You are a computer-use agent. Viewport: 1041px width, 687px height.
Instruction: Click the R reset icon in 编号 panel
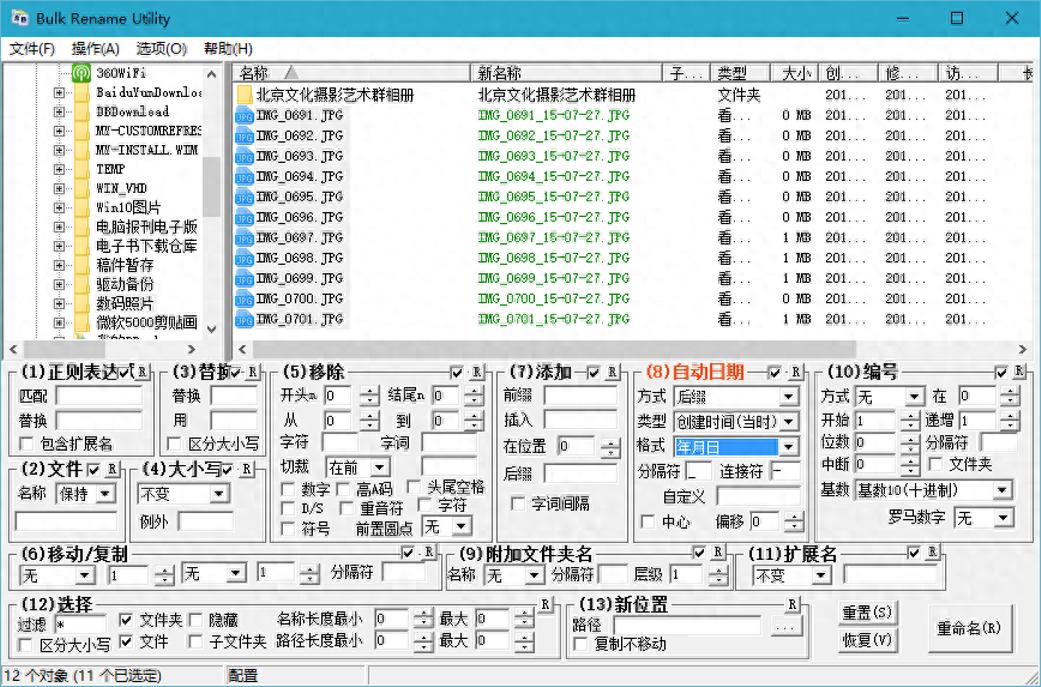pyautogui.click(x=1018, y=371)
